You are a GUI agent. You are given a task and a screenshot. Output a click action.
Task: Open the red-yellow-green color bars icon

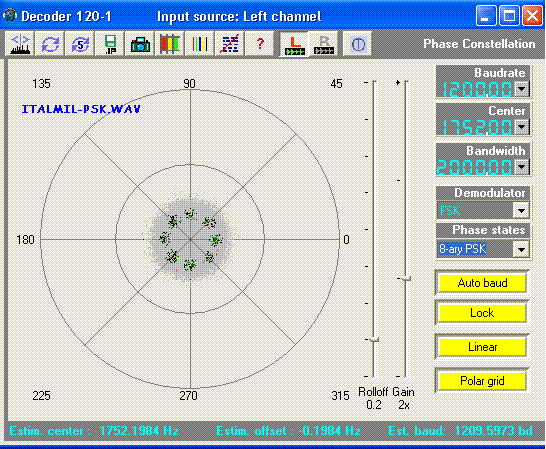click(170, 44)
